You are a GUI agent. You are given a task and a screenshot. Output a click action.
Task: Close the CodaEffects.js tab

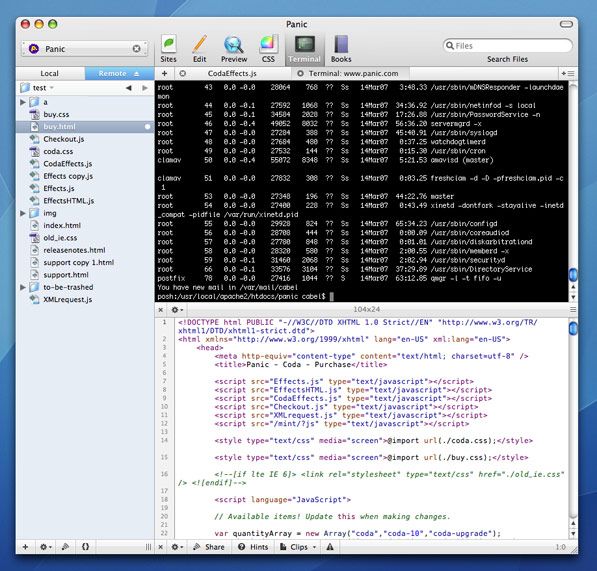click(x=183, y=73)
